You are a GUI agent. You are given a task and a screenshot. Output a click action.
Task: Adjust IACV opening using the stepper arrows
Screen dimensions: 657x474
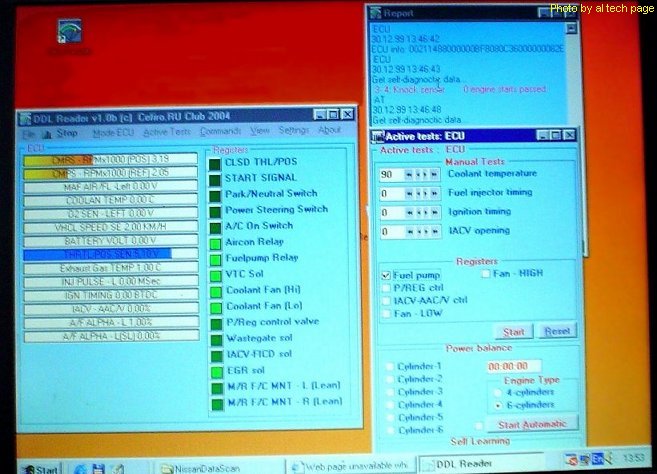[x=425, y=231]
